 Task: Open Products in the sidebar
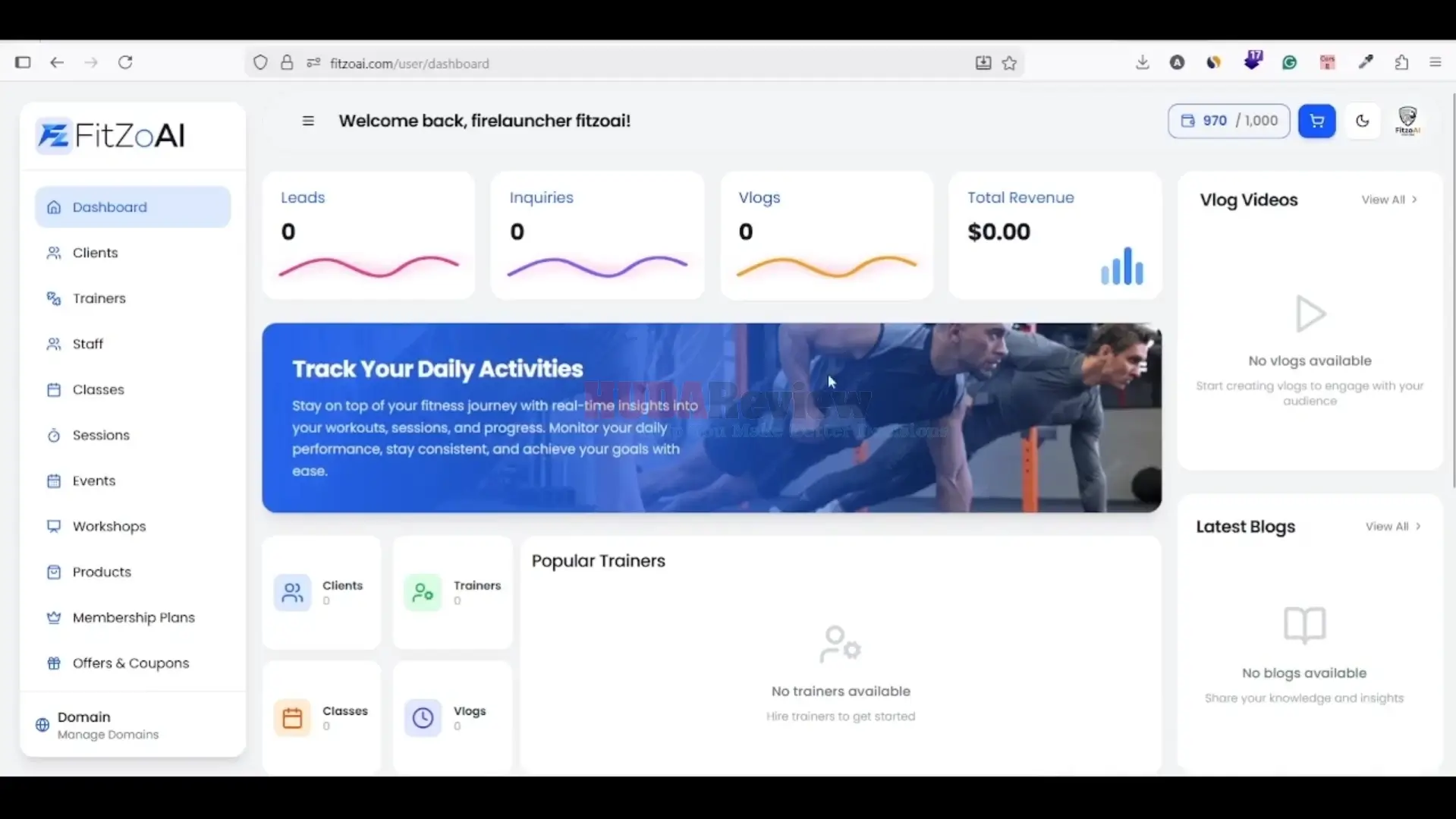pos(133,572)
